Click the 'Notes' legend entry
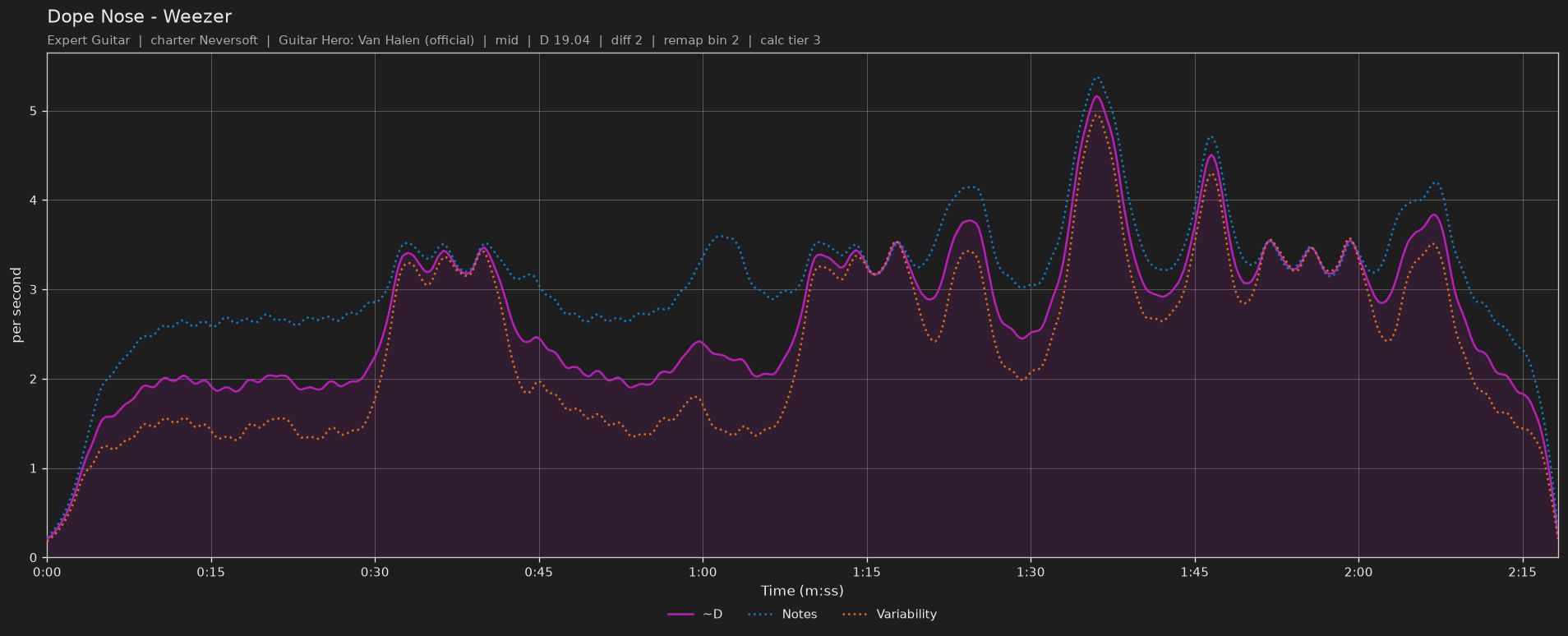The height and width of the screenshot is (636, 1568). [782, 614]
